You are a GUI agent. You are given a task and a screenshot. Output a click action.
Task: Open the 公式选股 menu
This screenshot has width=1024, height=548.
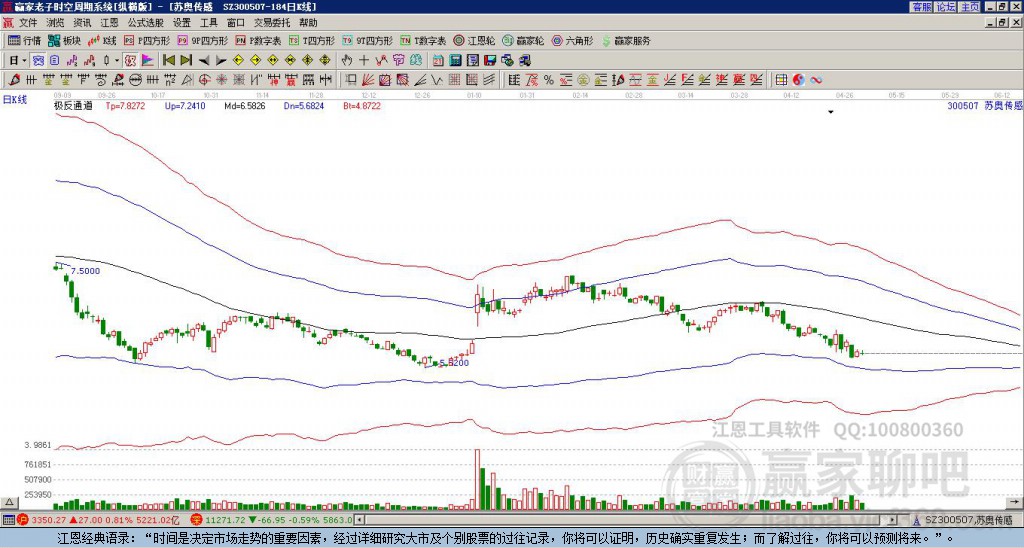pyautogui.click(x=145, y=23)
